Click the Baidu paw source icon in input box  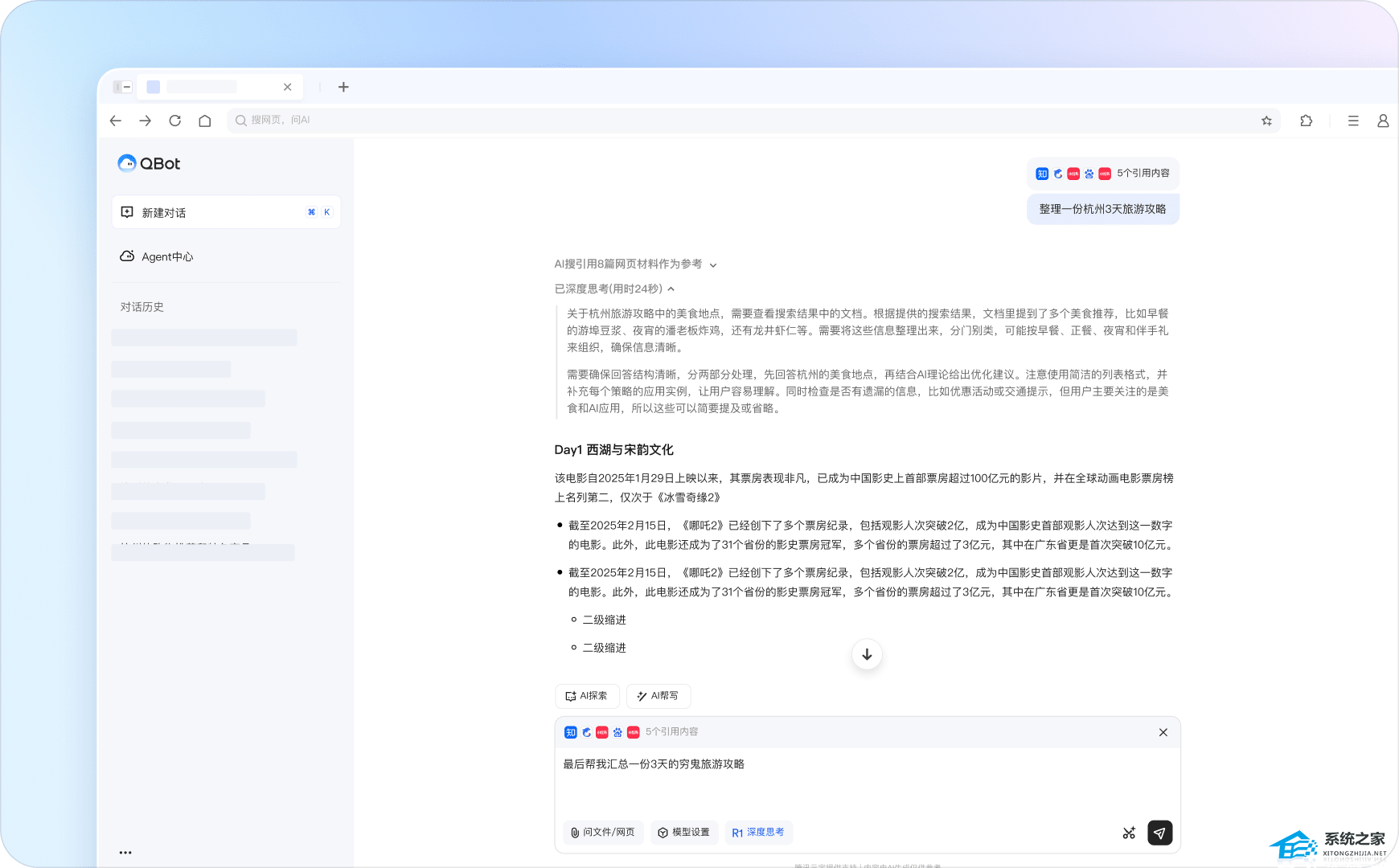pyautogui.click(x=617, y=732)
